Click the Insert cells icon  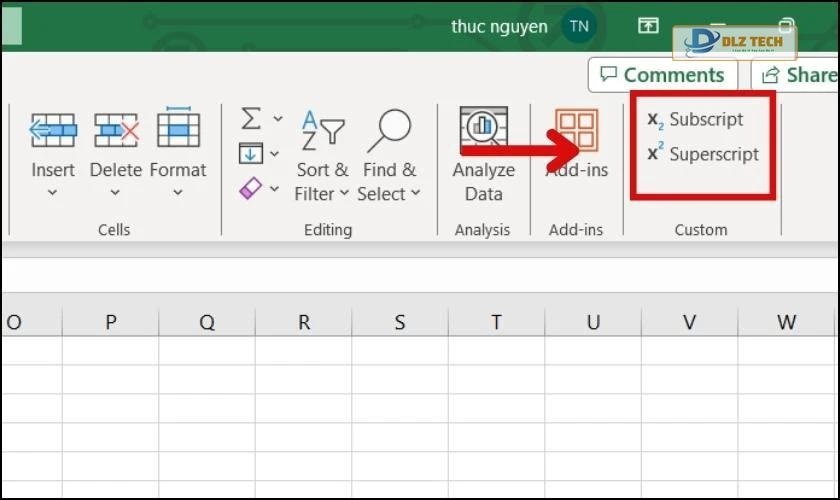point(53,130)
